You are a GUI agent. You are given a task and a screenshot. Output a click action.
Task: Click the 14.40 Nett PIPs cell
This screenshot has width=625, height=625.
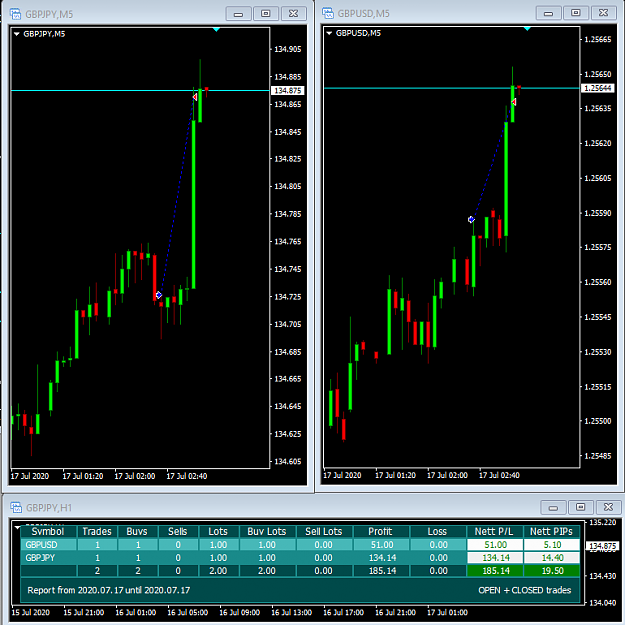point(552,558)
